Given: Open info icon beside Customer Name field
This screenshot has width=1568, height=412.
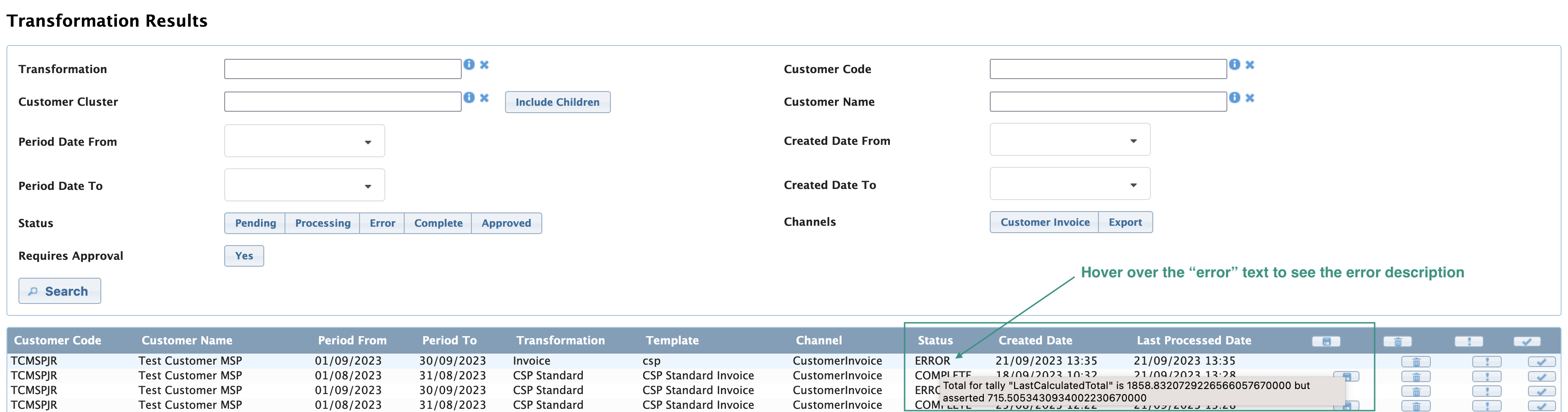Looking at the screenshot, I should point(1234,97).
